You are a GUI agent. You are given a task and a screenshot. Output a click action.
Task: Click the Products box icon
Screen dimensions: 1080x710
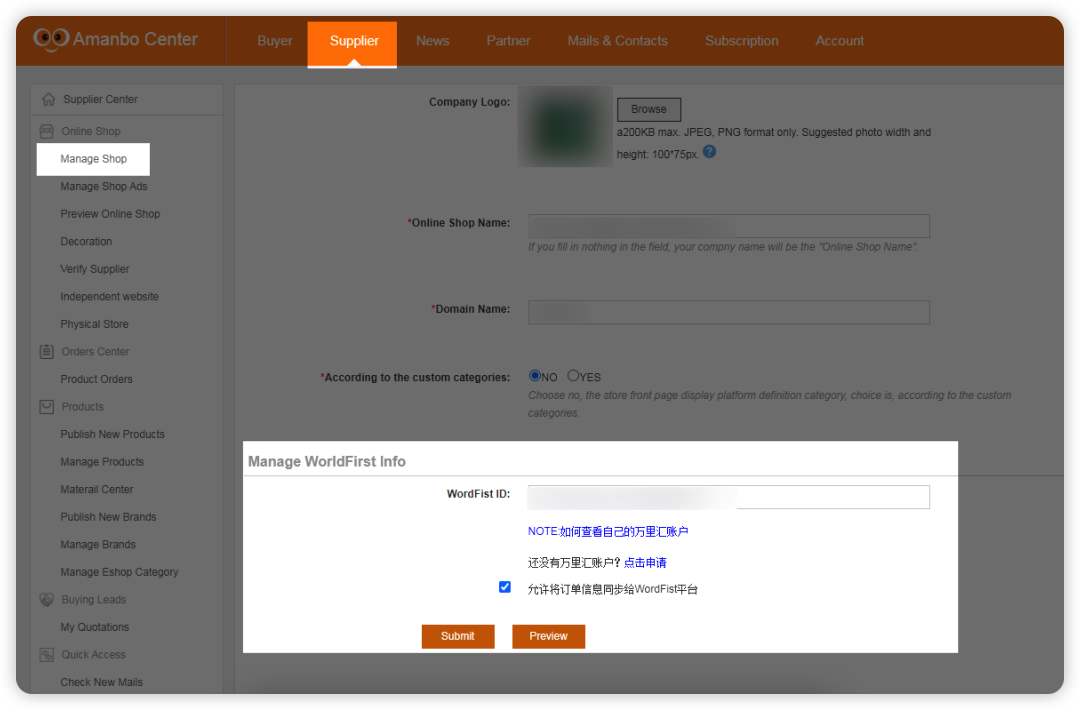click(47, 407)
